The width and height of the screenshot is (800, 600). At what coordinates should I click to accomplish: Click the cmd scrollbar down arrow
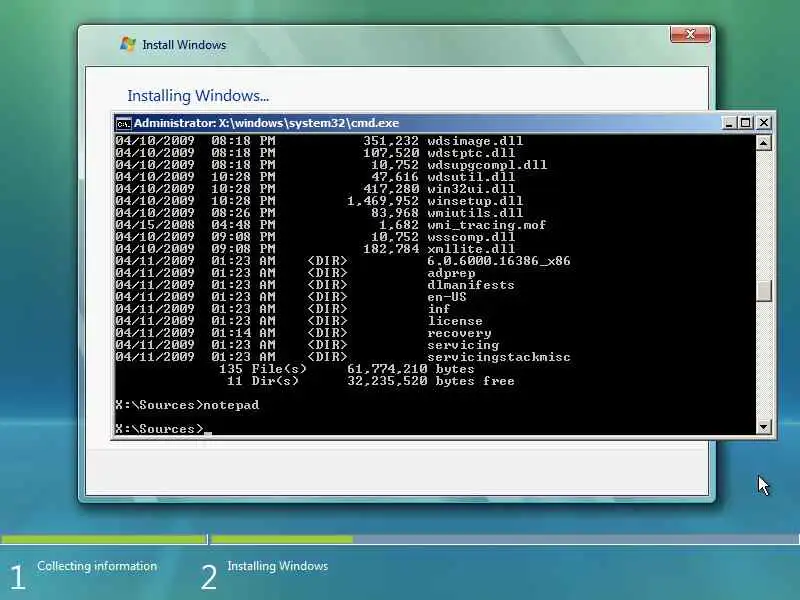(763, 427)
